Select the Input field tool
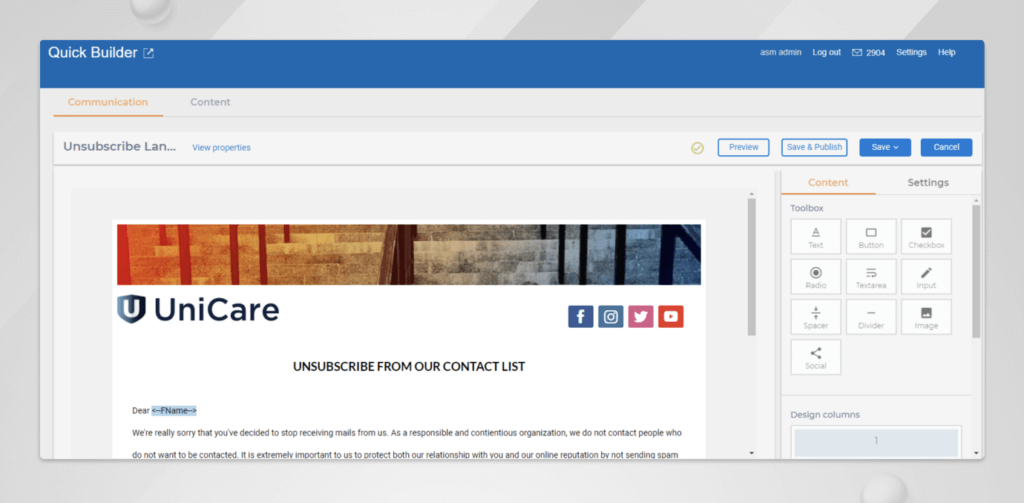The height and width of the screenshot is (503, 1024). click(926, 277)
